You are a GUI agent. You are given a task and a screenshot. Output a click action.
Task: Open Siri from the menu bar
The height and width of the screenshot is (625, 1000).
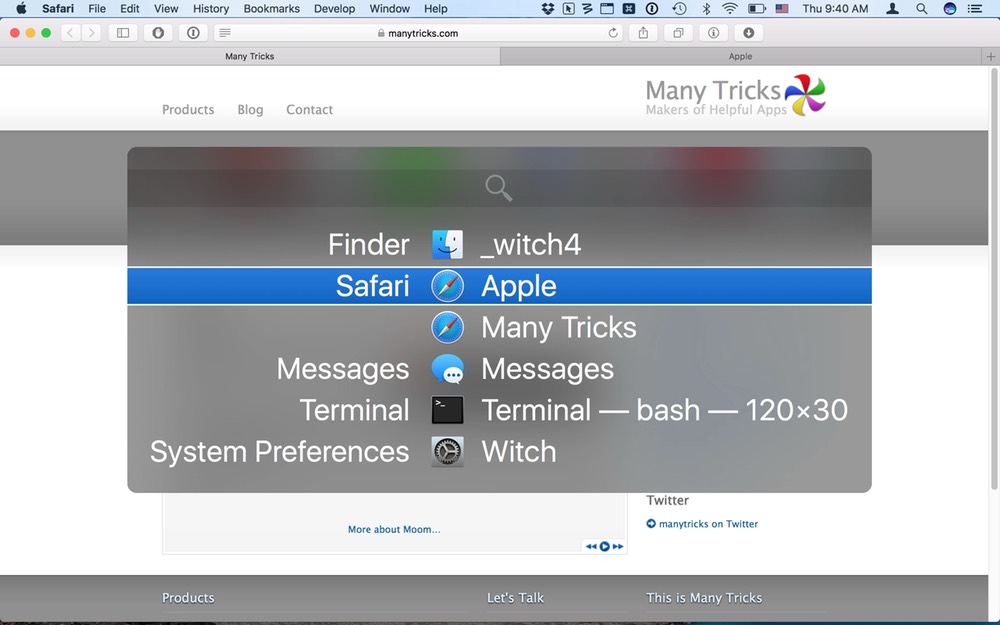coord(950,9)
